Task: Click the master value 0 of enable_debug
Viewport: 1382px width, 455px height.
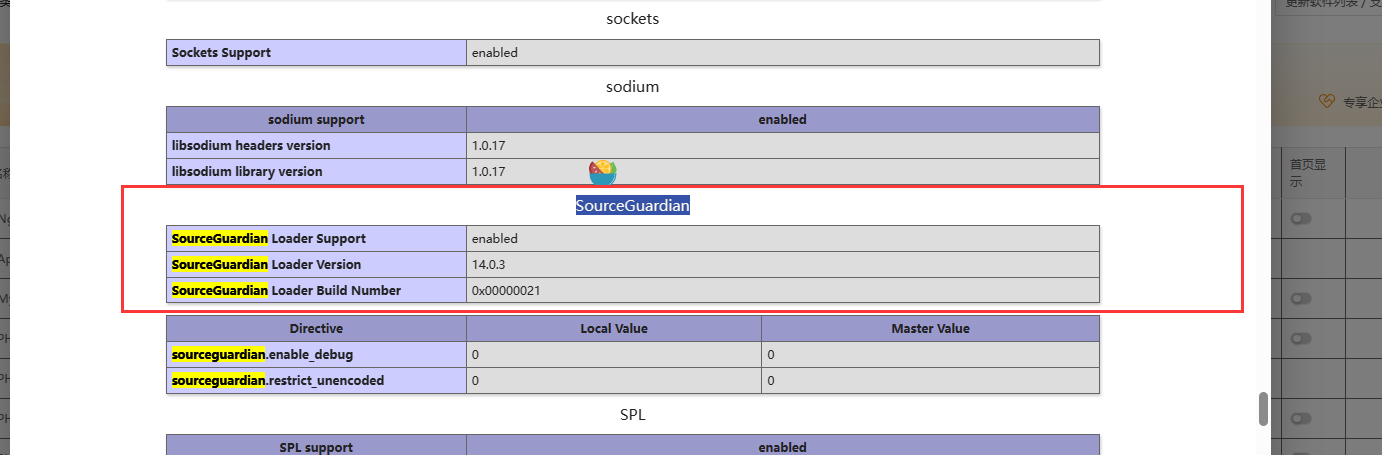Action: tap(771, 355)
